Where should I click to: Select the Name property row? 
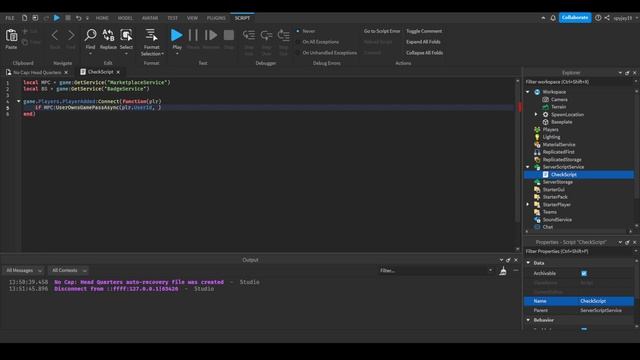(579, 301)
